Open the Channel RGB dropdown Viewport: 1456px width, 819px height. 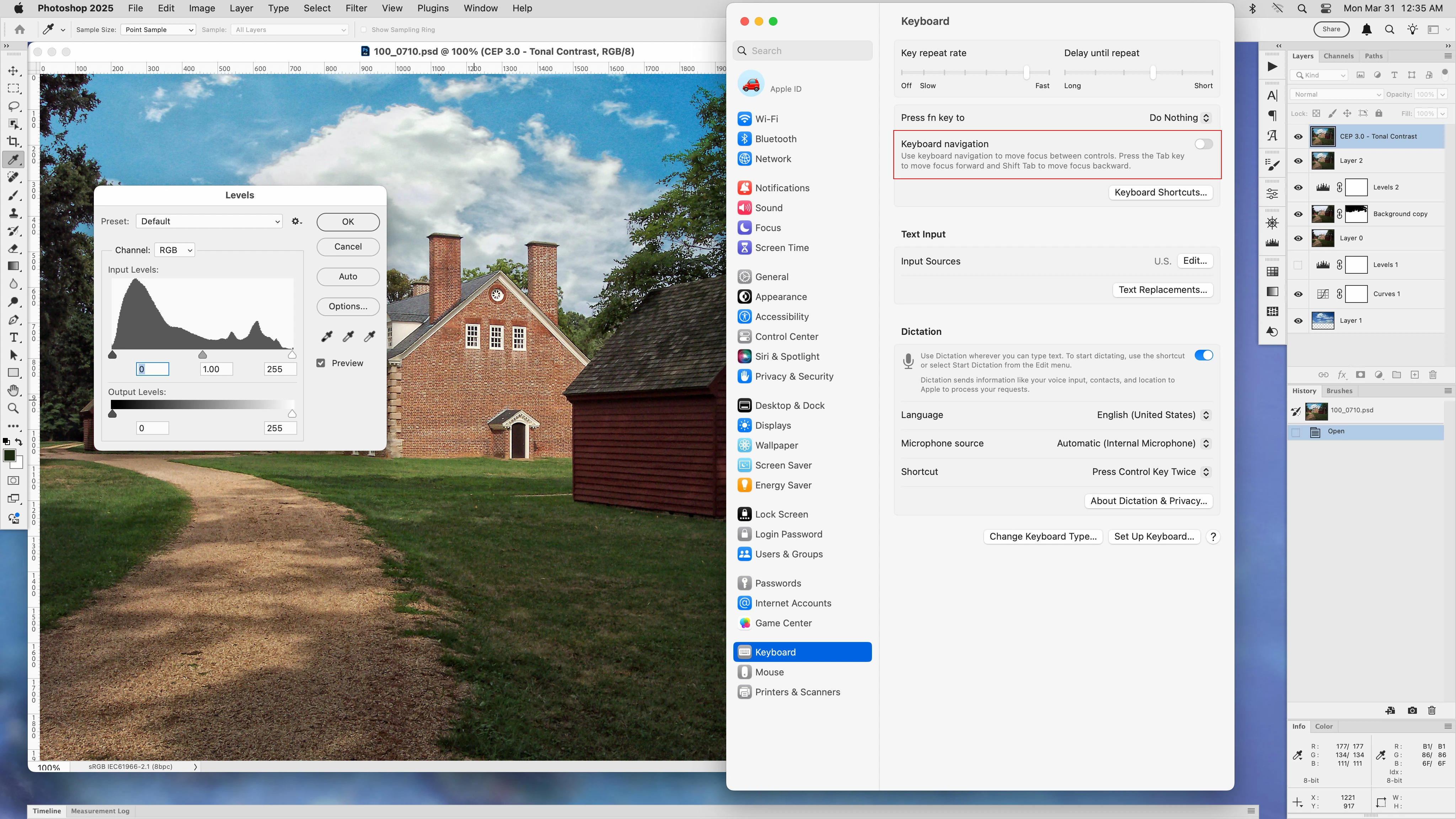175,250
